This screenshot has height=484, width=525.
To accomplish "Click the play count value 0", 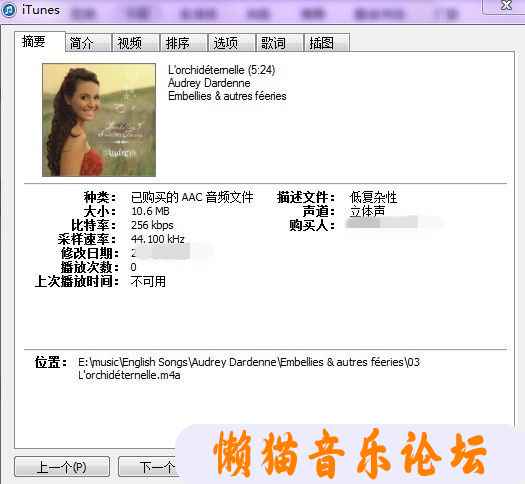I will (134, 267).
